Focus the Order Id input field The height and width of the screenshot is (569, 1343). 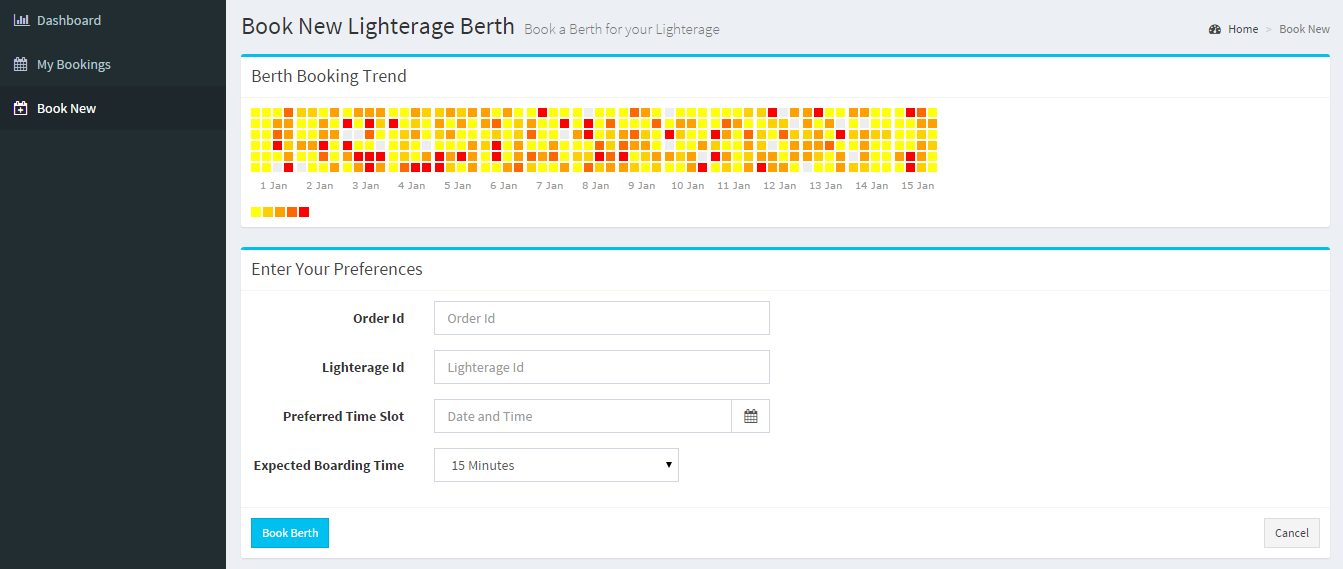click(602, 318)
